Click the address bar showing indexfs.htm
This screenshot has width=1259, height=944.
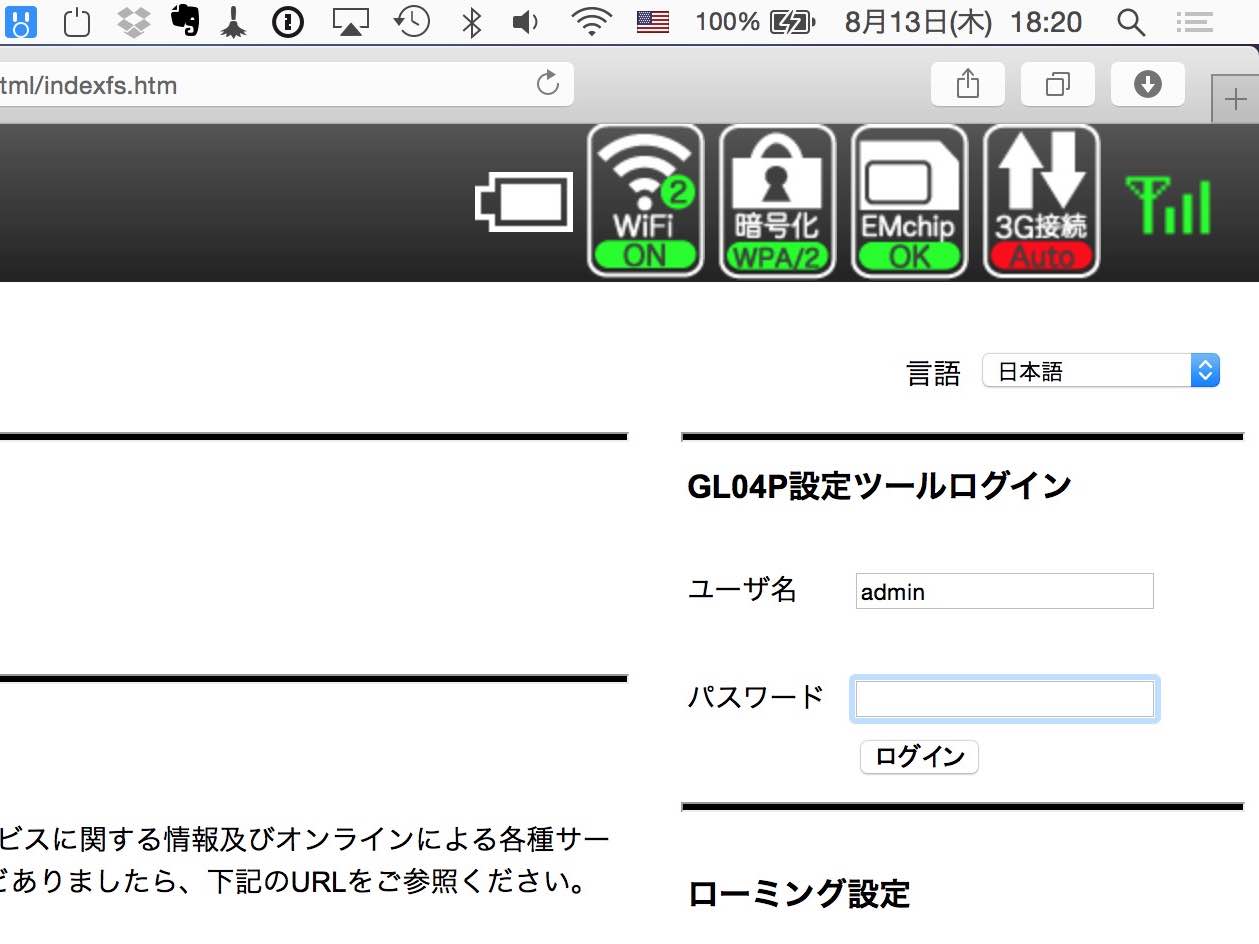pyautogui.click(x=287, y=84)
